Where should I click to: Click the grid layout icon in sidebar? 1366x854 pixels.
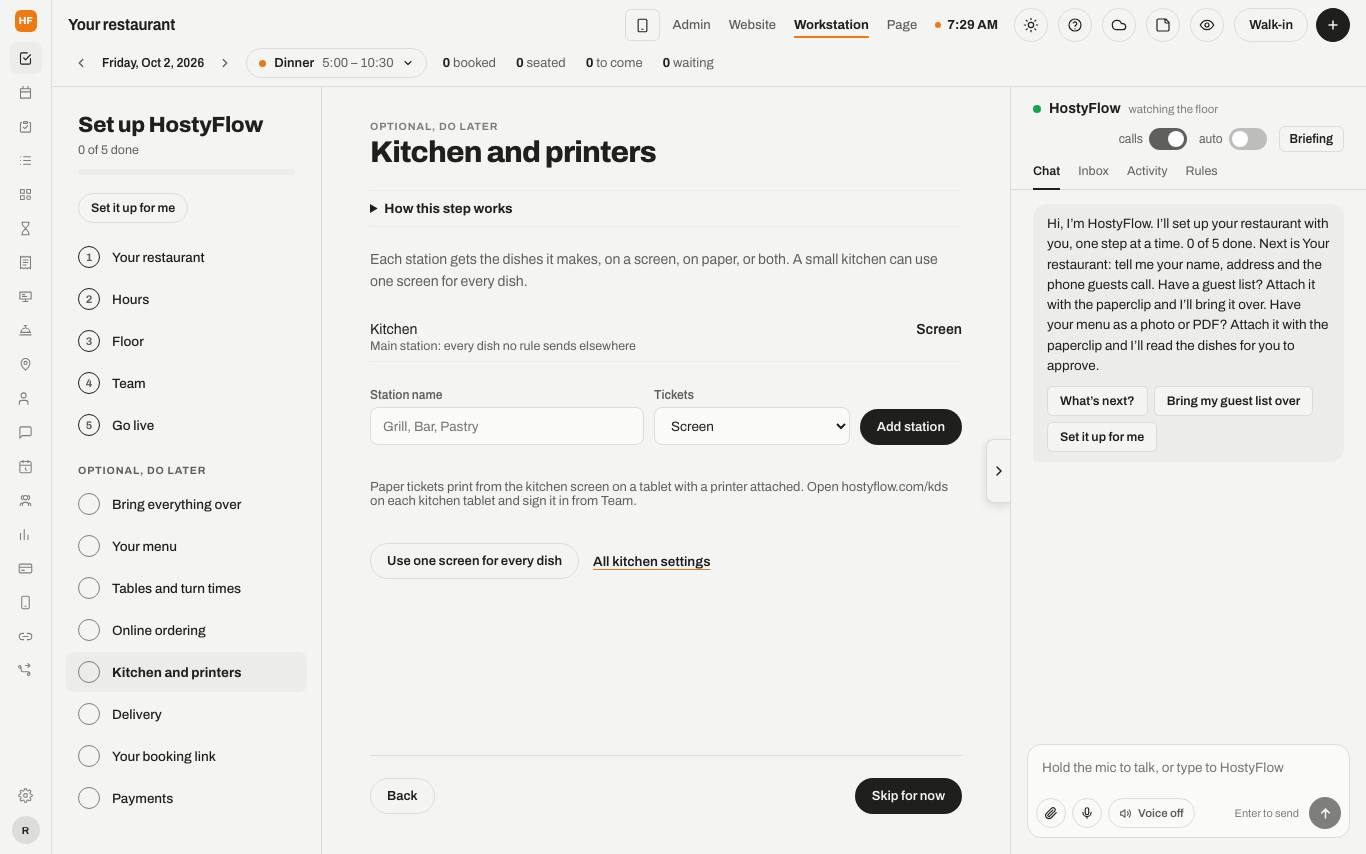pyautogui.click(x=25, y=195)
